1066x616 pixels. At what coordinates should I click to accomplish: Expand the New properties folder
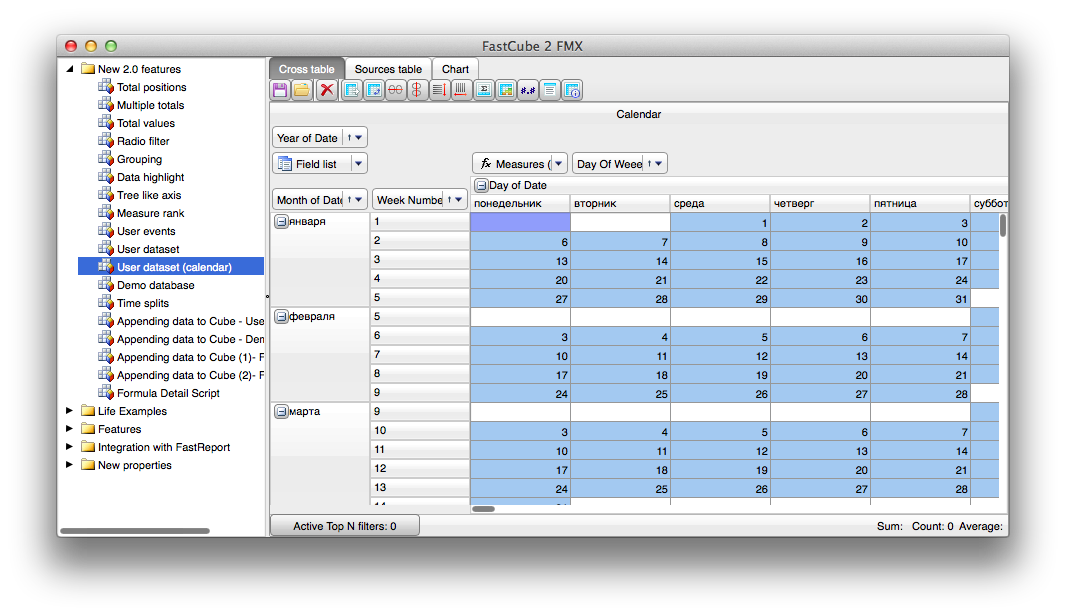tap(69, 465)
